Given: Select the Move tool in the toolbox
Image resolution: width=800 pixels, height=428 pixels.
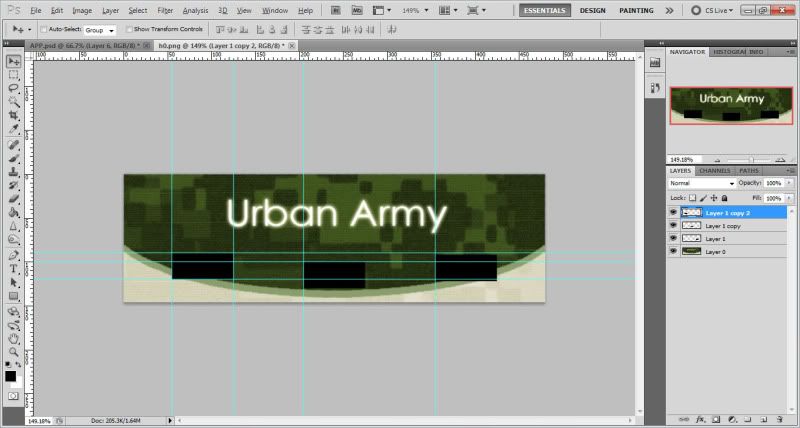Looking at the screenshot, I should (x=14, y=60).
